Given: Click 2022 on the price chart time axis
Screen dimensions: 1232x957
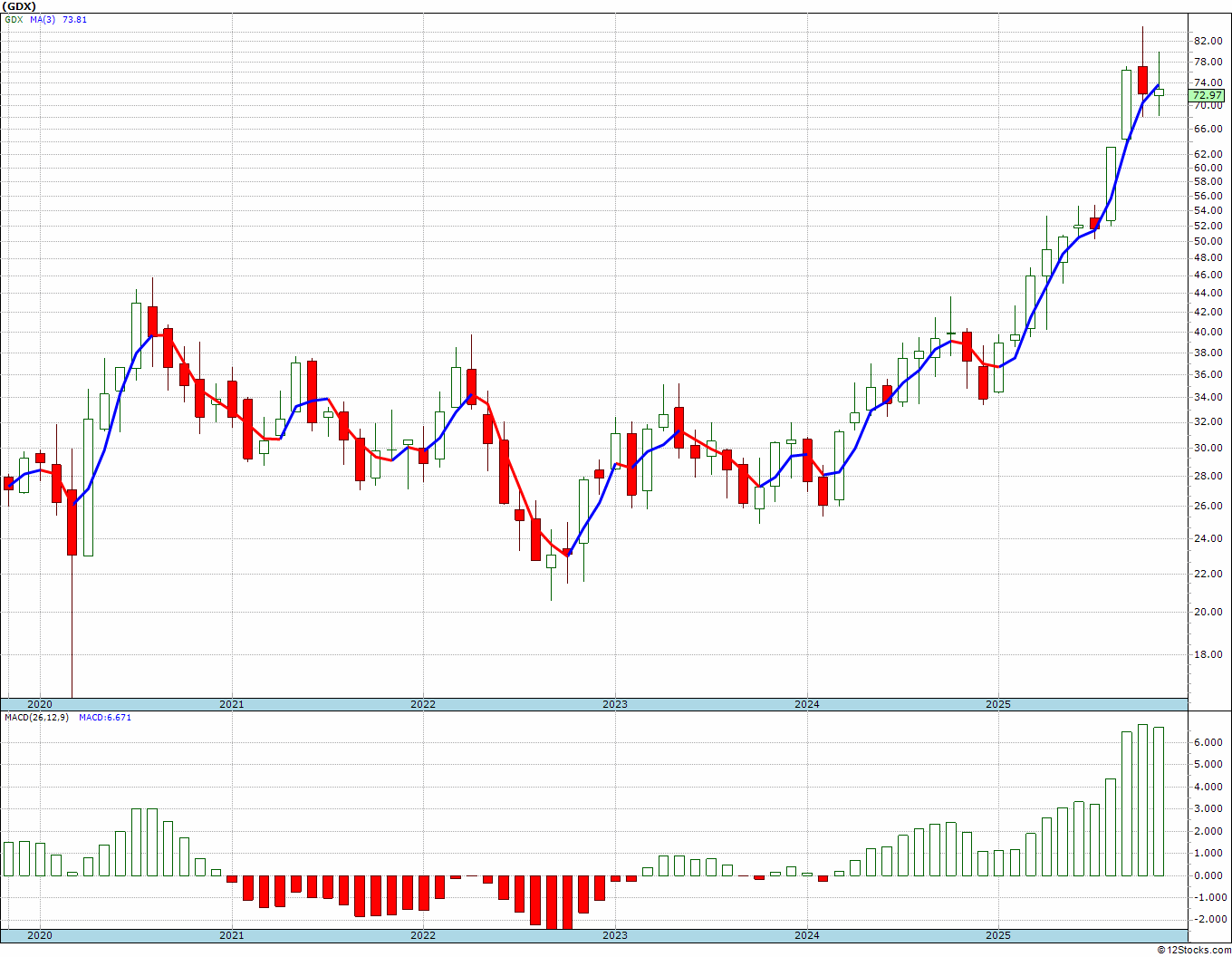Looking at the screenshot, I should coord(423,704).
